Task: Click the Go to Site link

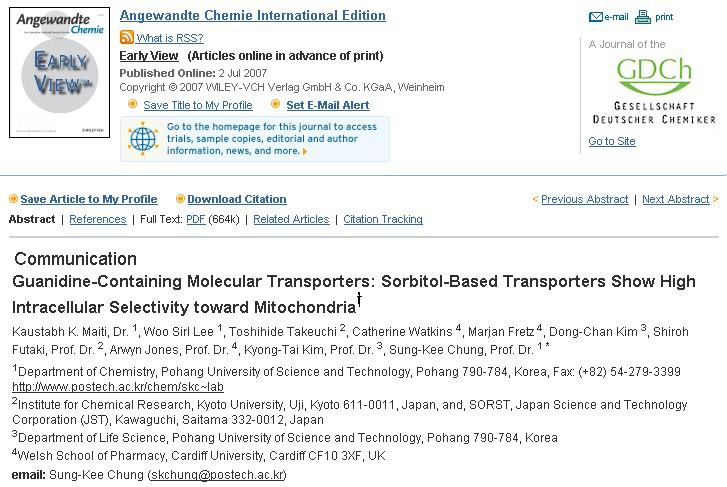Action: pos(612,141)
